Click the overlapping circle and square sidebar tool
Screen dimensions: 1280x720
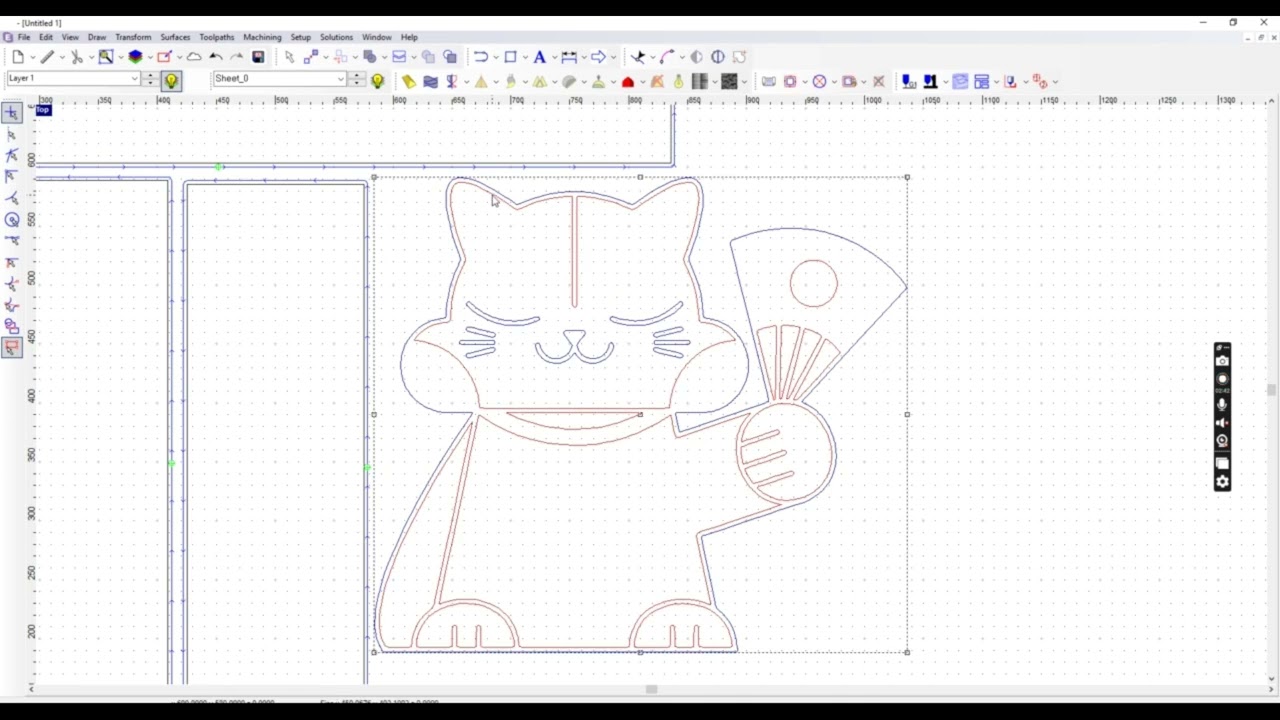pos(12,326)
